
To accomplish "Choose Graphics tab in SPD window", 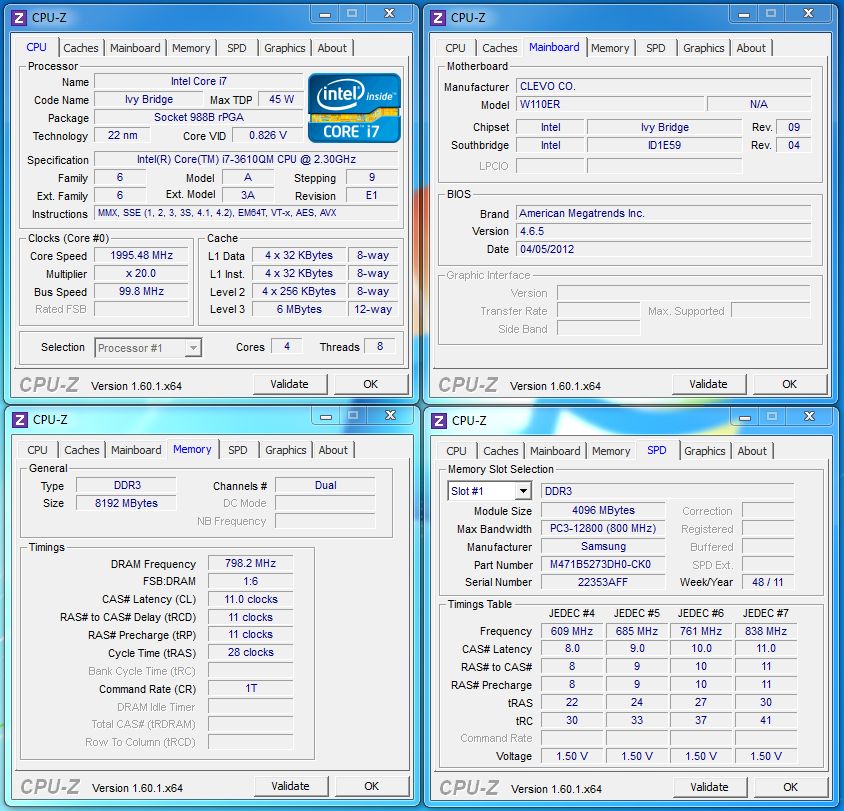I will coord(705,451).
